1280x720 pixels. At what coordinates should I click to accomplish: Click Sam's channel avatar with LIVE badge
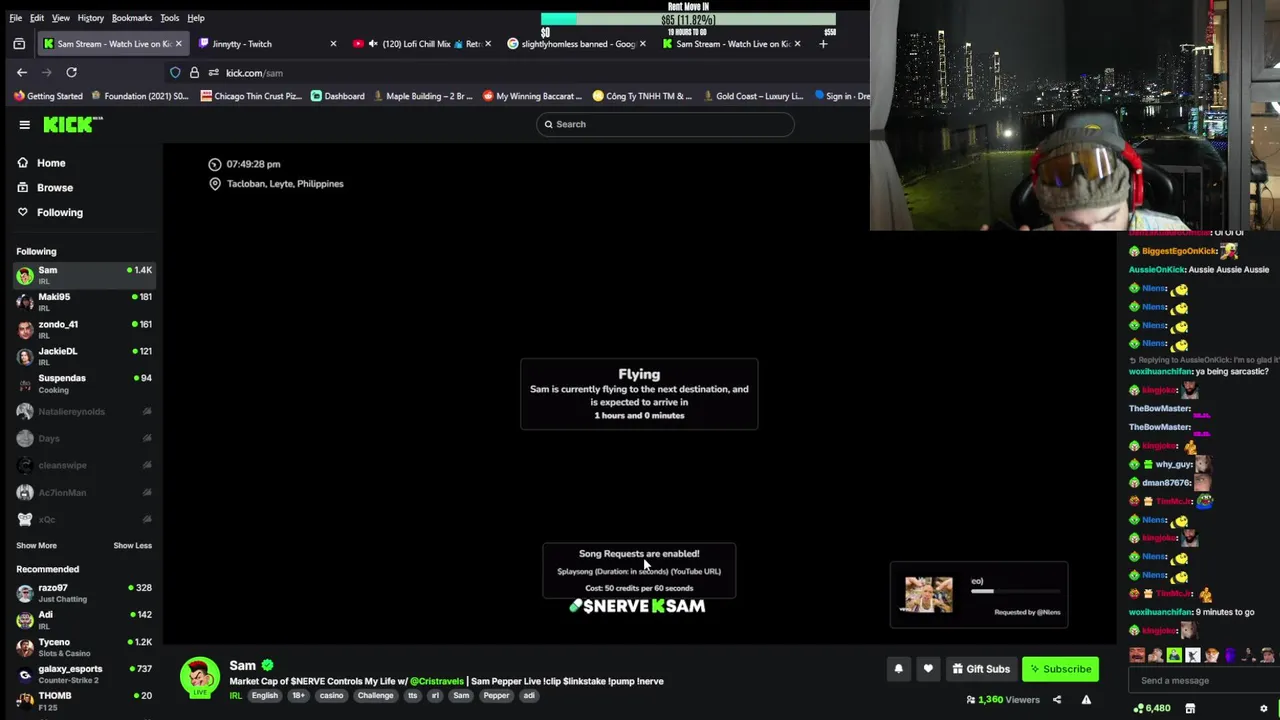click(x=200, y=677)
